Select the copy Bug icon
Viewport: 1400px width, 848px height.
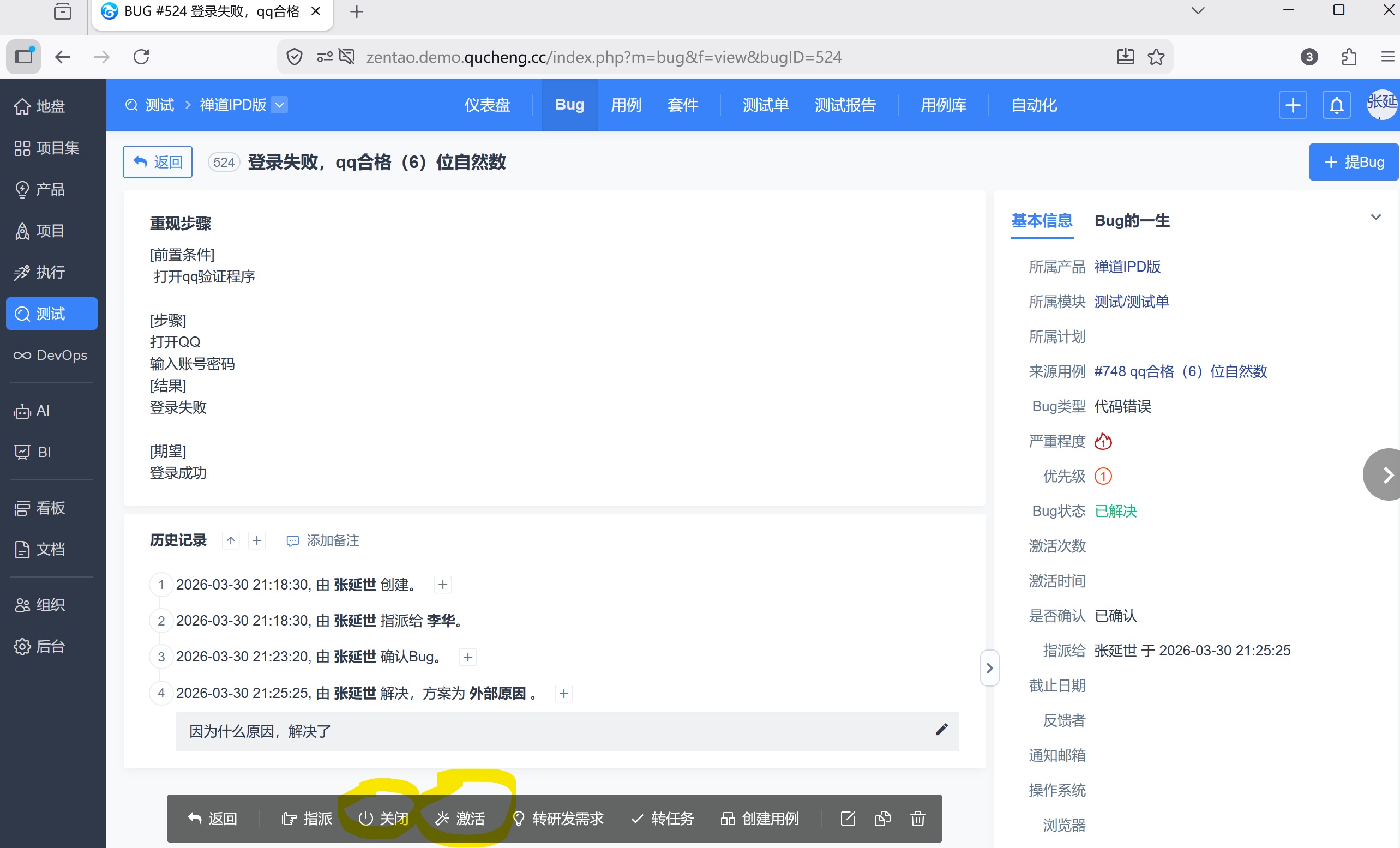click(x=882, y=819)
